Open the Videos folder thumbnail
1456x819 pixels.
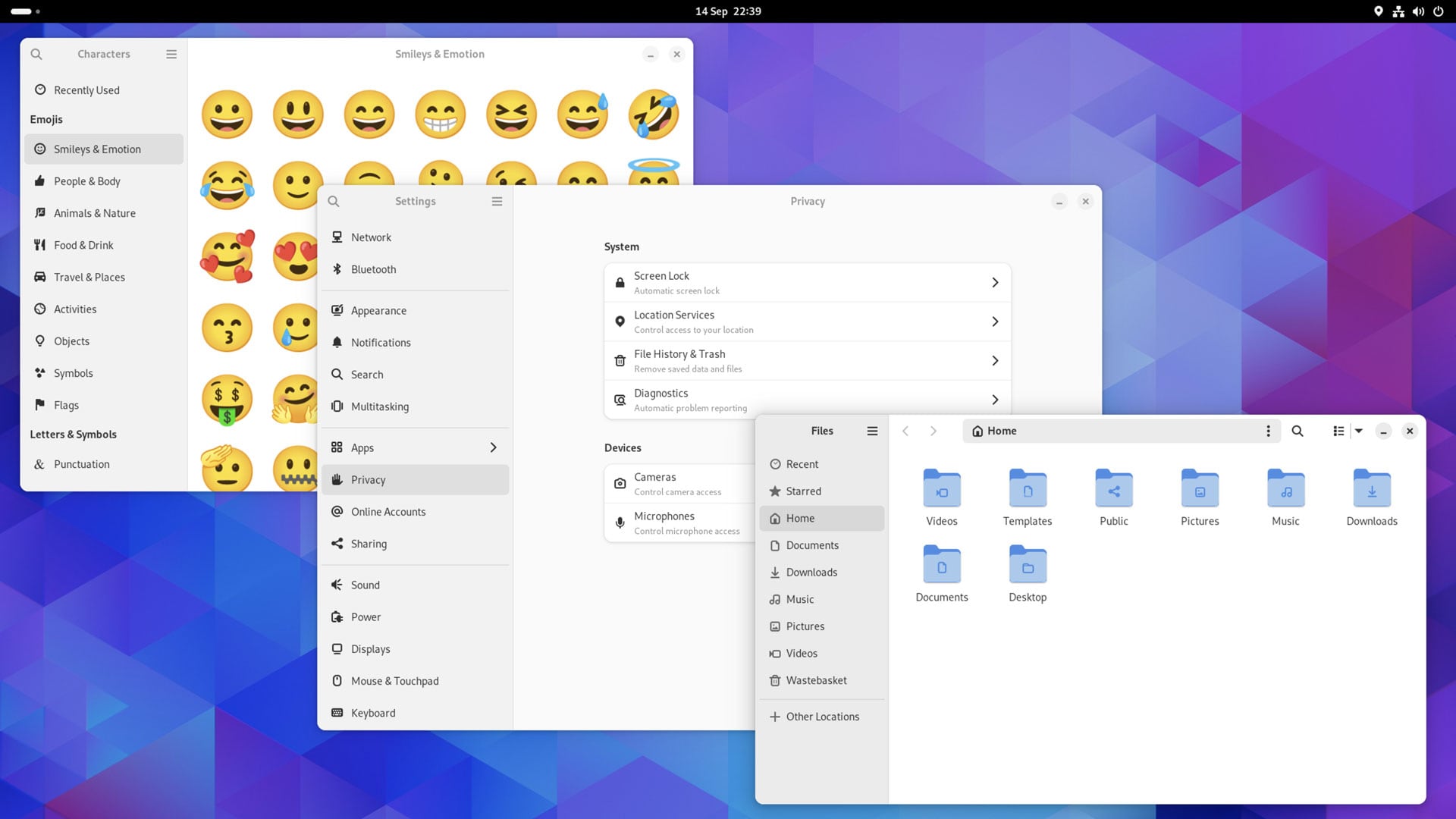[x=941, y=490]
